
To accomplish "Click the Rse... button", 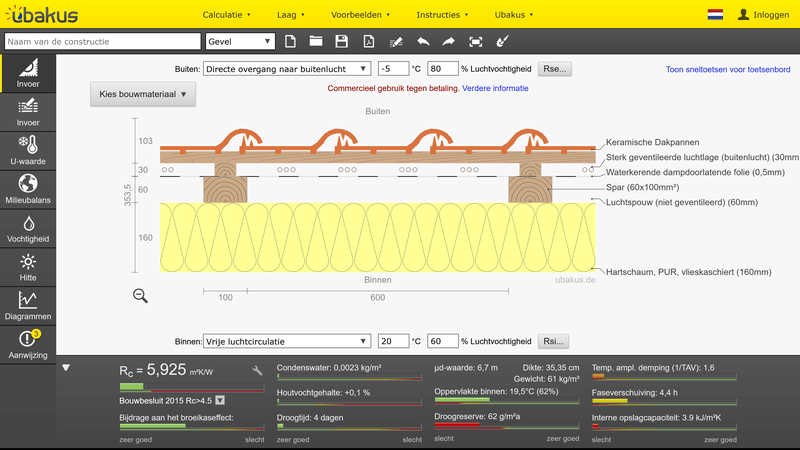I will 555,69.
